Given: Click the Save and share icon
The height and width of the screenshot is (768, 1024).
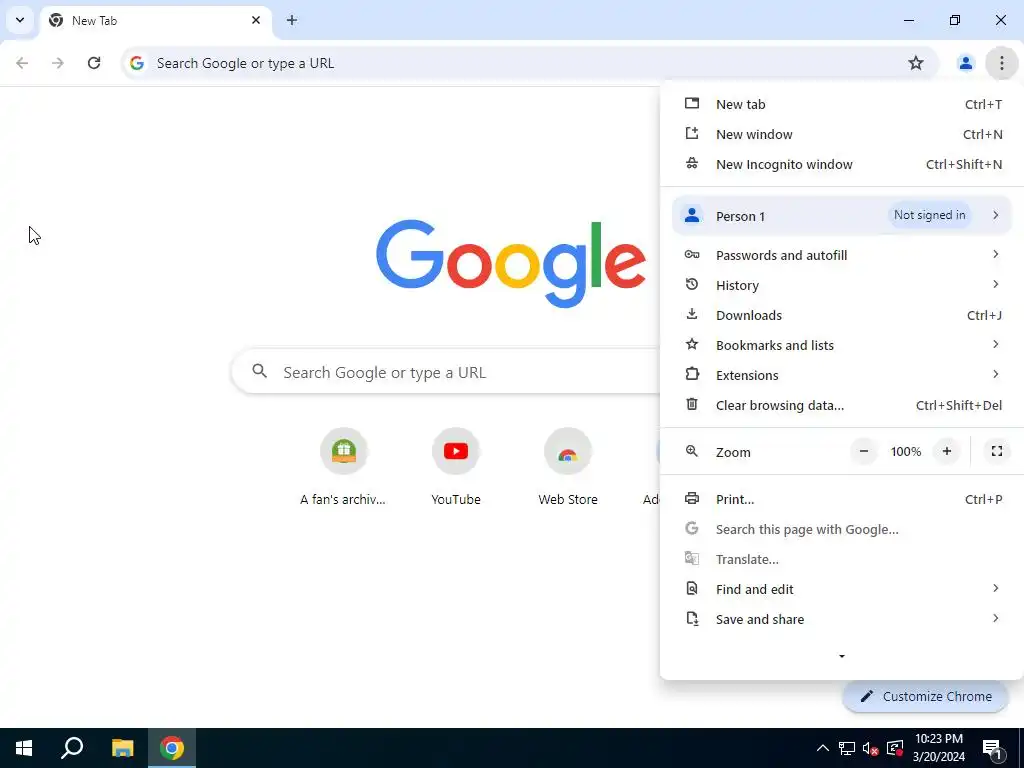Looking at the screenshot, I should 692,619.
